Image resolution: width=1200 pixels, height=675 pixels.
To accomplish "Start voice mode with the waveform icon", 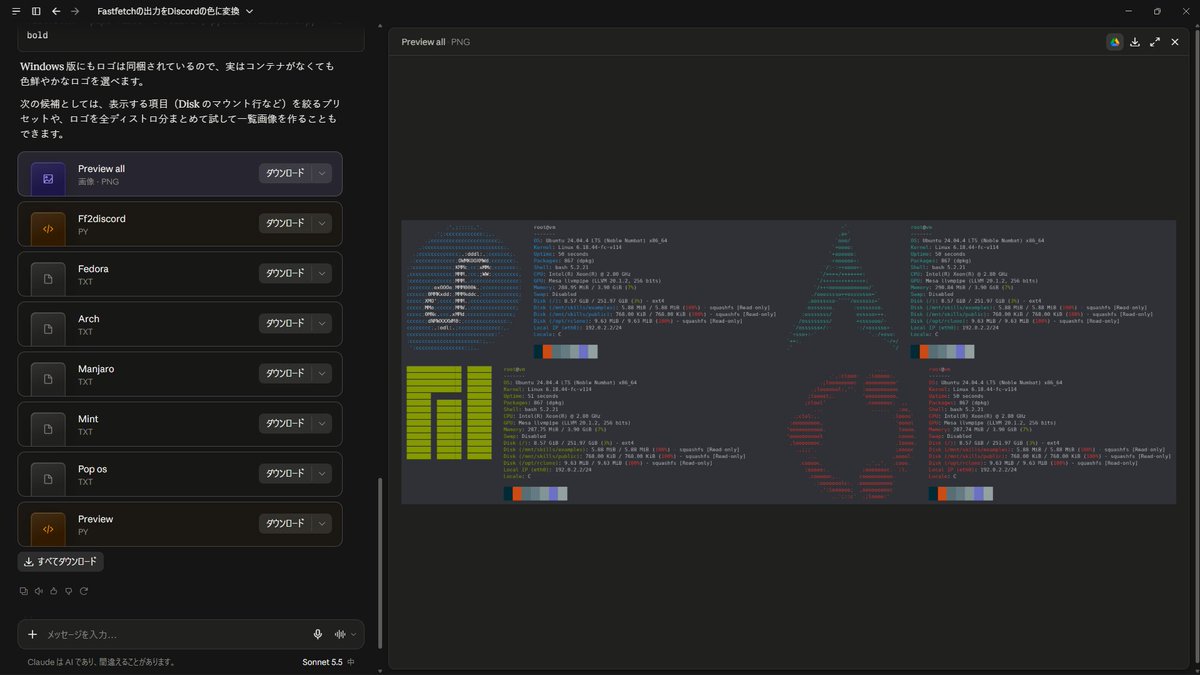I will pos(340,634).
